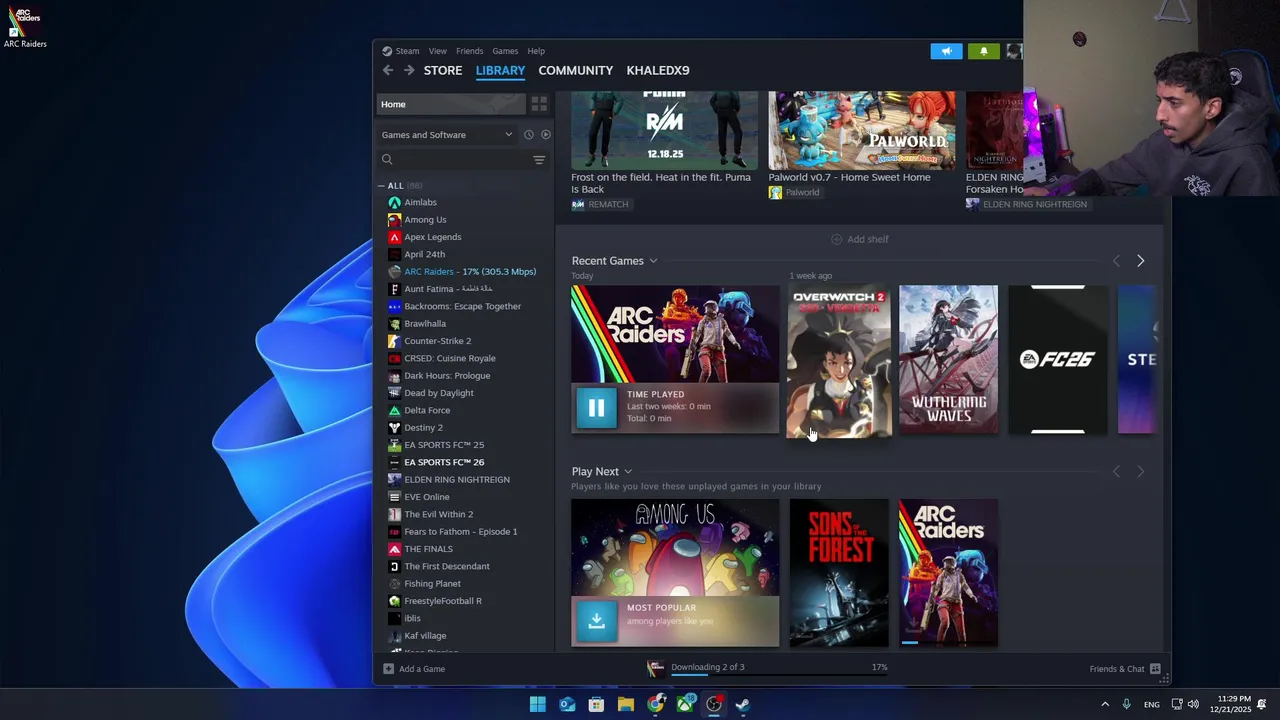Open the Games menu
Screen dimensions: 1280x720
(505, 51)
